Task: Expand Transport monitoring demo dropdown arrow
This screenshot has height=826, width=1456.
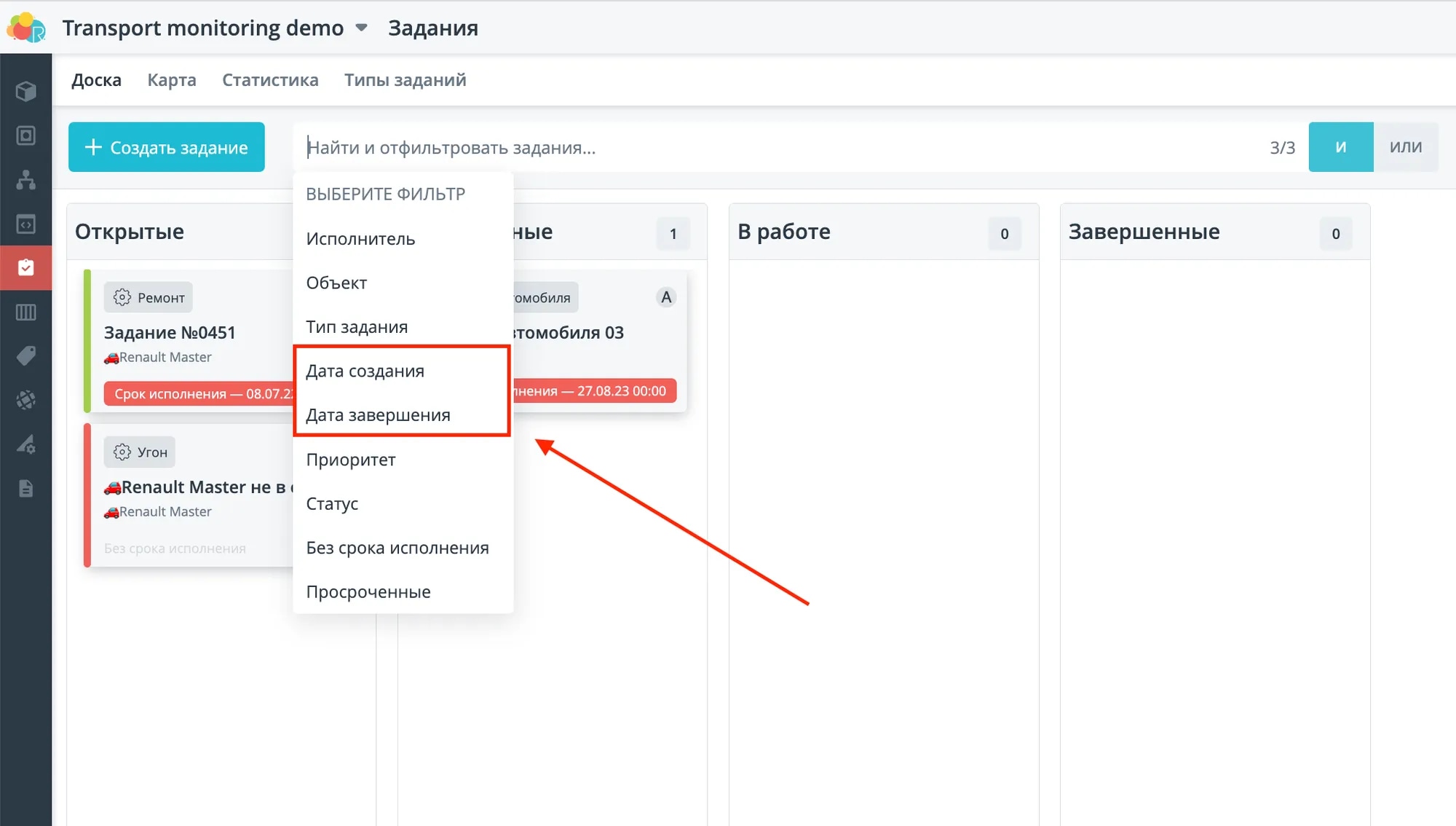Action: [361, 28]
